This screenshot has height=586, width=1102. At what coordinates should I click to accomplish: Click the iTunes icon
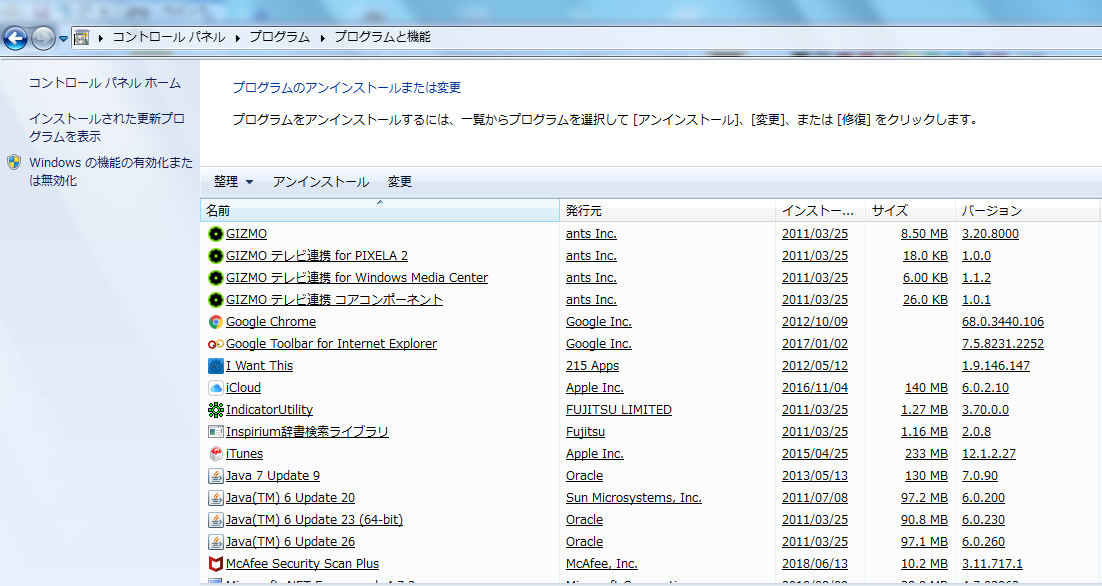click(216, 454)
